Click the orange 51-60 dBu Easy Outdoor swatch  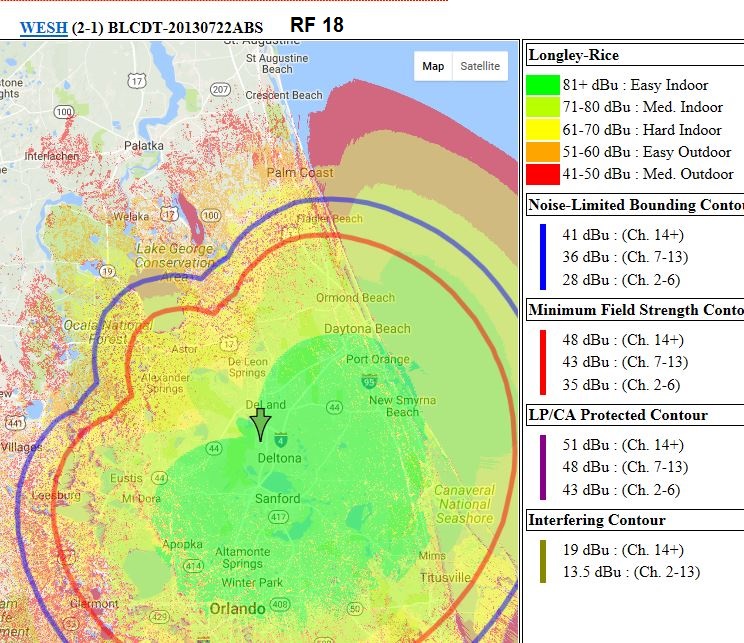542,152
